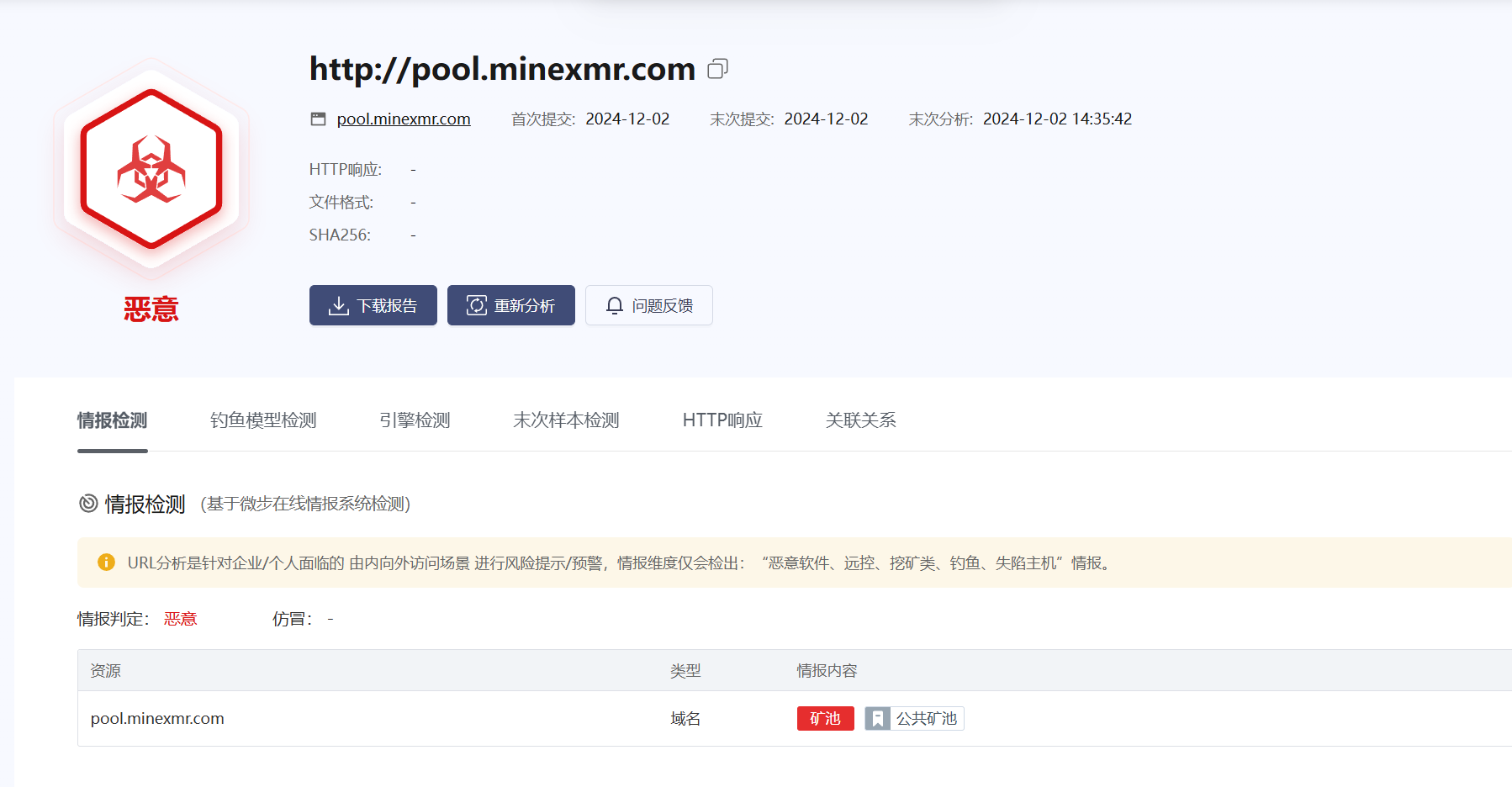Viewport: 1512px width, 787px height.
Task: Copy the URL using the copy icon
Action: pos(717,69)
